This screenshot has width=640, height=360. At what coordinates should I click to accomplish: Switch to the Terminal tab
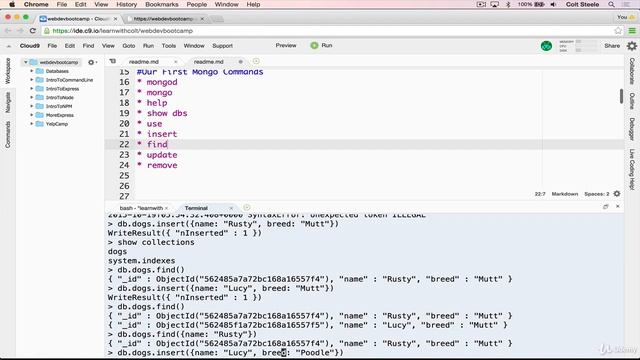click(196, 208)
